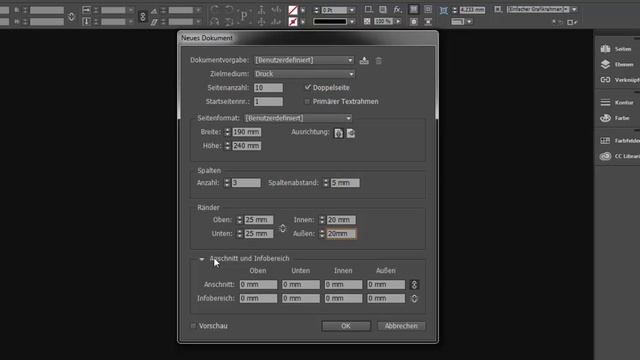Toggle Anschnitt link chain icon
The height and width of the screenshot is (360, 640).
pos(414,284)
